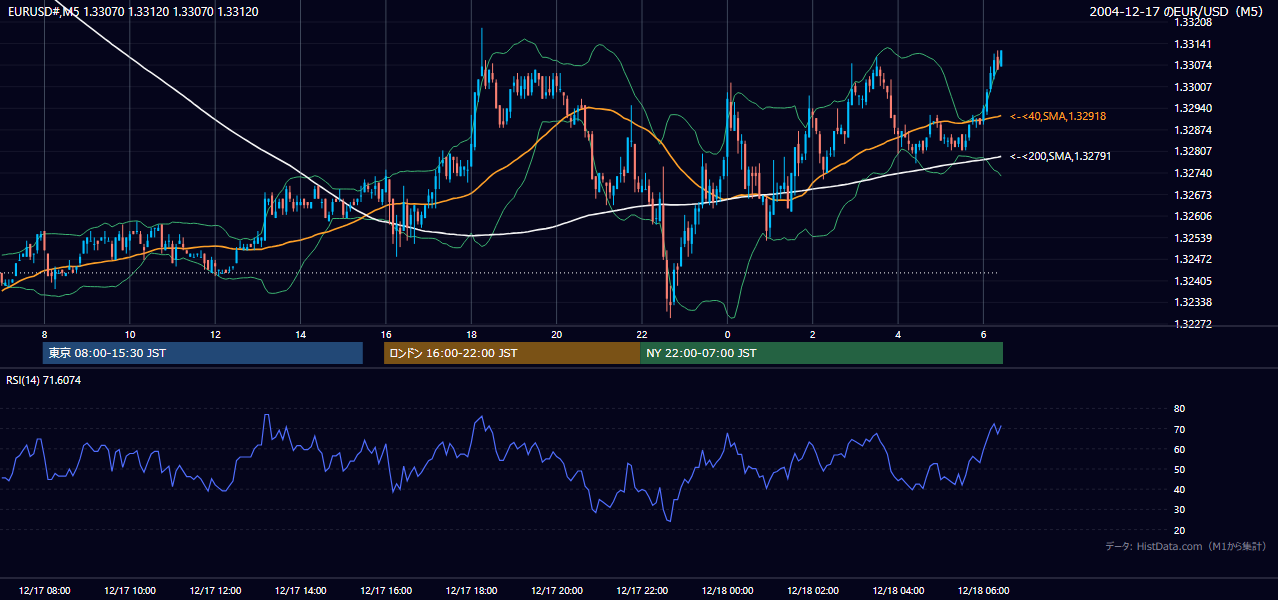Click price axis value 1.32472
This screenshot has height=600, width=1278.
point(1192,259)
